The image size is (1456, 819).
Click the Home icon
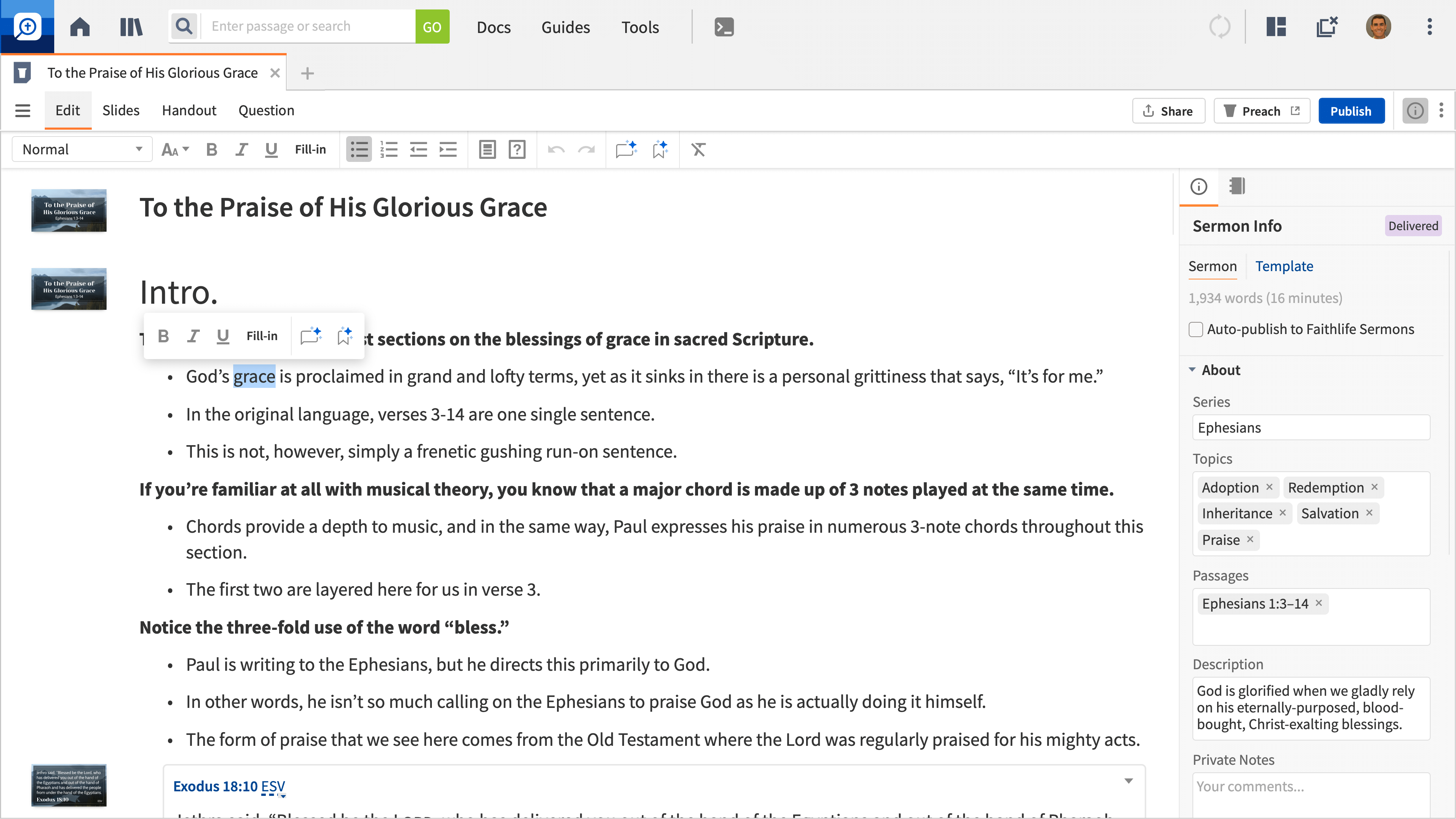(80, 27)
